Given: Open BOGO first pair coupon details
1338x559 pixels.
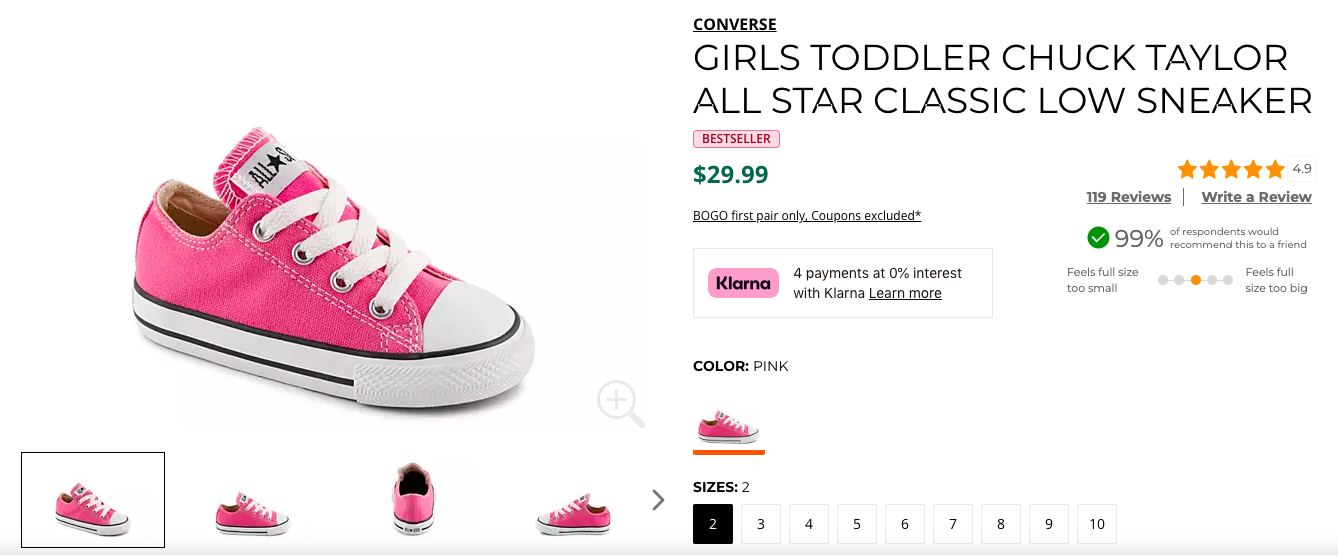Looking at the screenshot, I should [806, 216].
